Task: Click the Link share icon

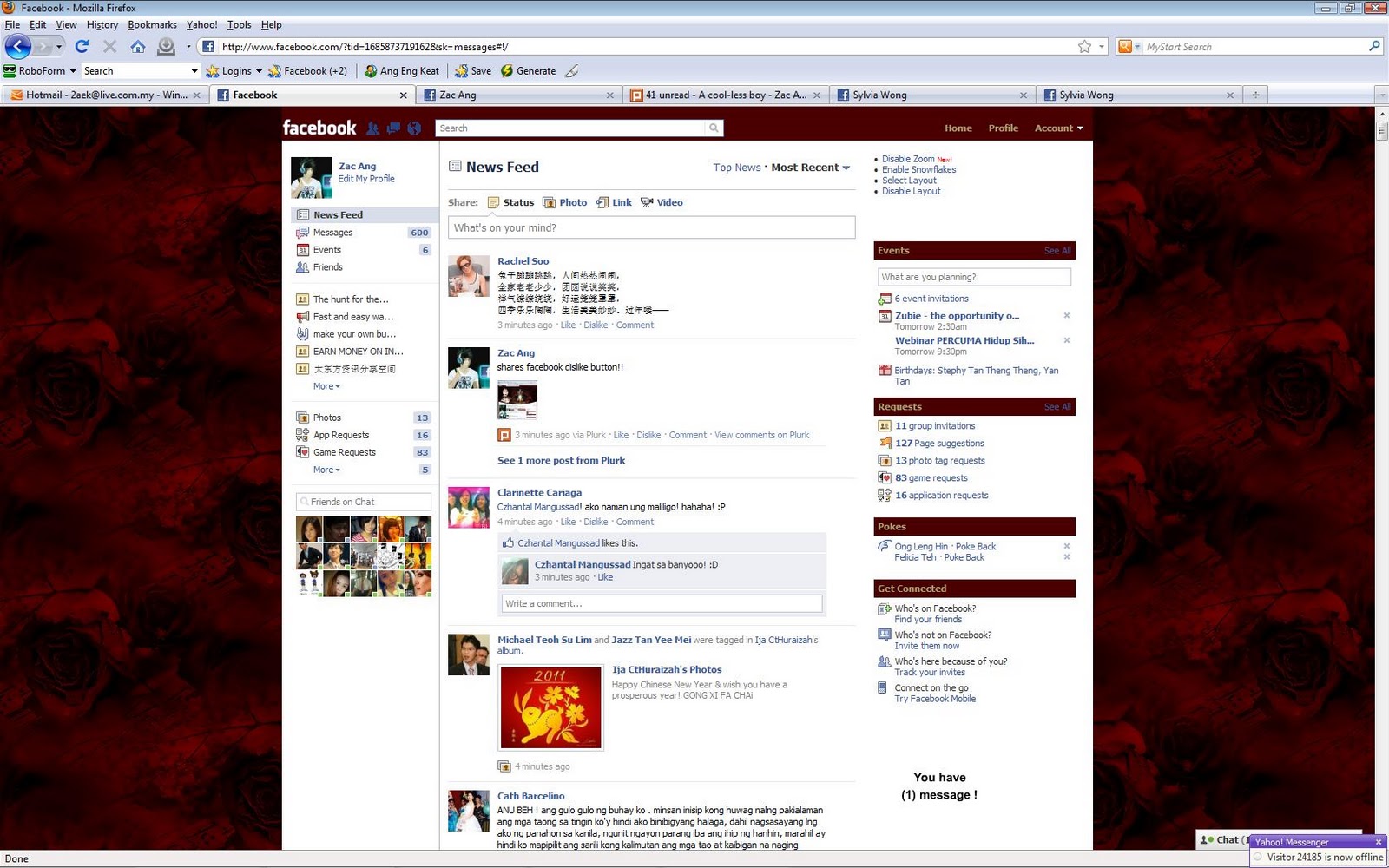Action: pyautogui.click(x=602, y=202)
